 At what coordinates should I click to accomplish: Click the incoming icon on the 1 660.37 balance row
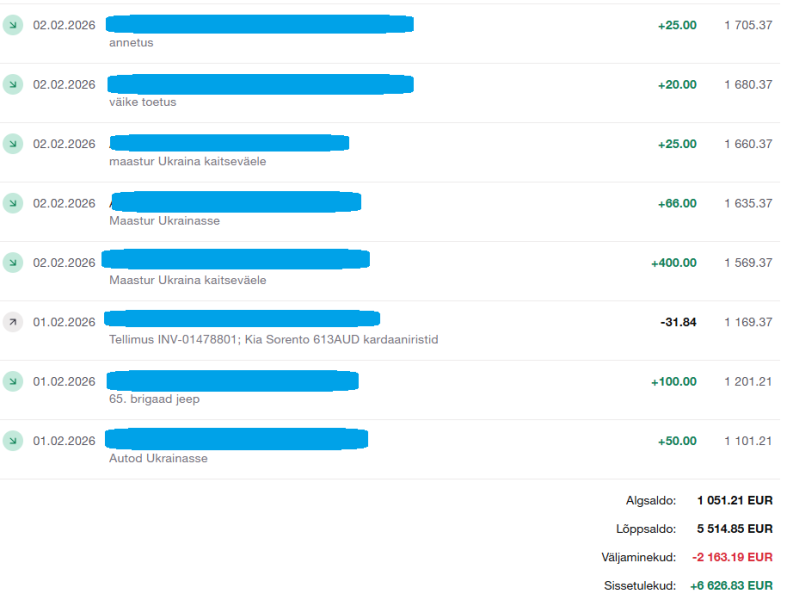click(x=12, y=144)
